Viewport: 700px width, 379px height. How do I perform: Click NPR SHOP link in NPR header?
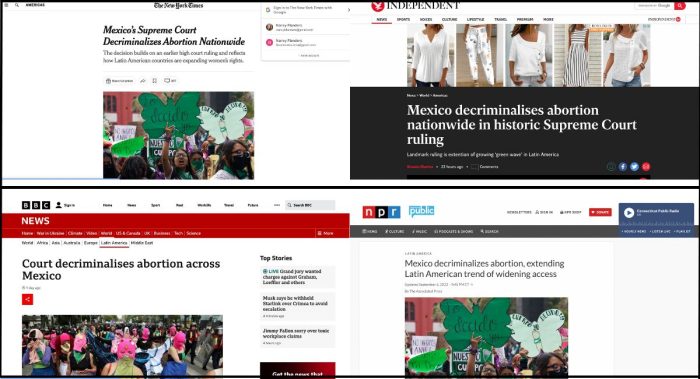[x=571, y=212]
